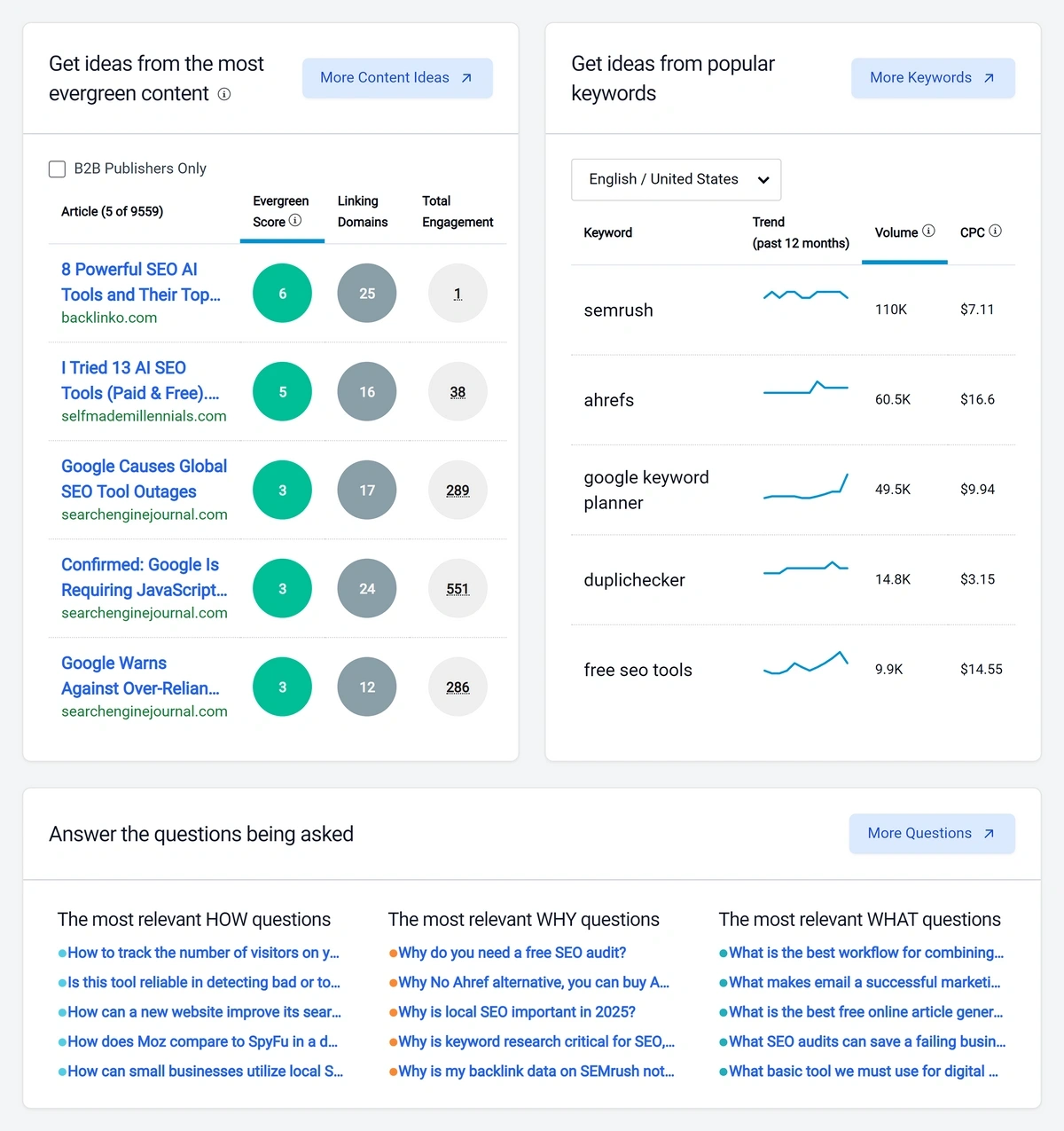Click the duplichecker trend sparkline
The width and height of the screenshot is (1064, 1131).
click(x=806, y=568)
